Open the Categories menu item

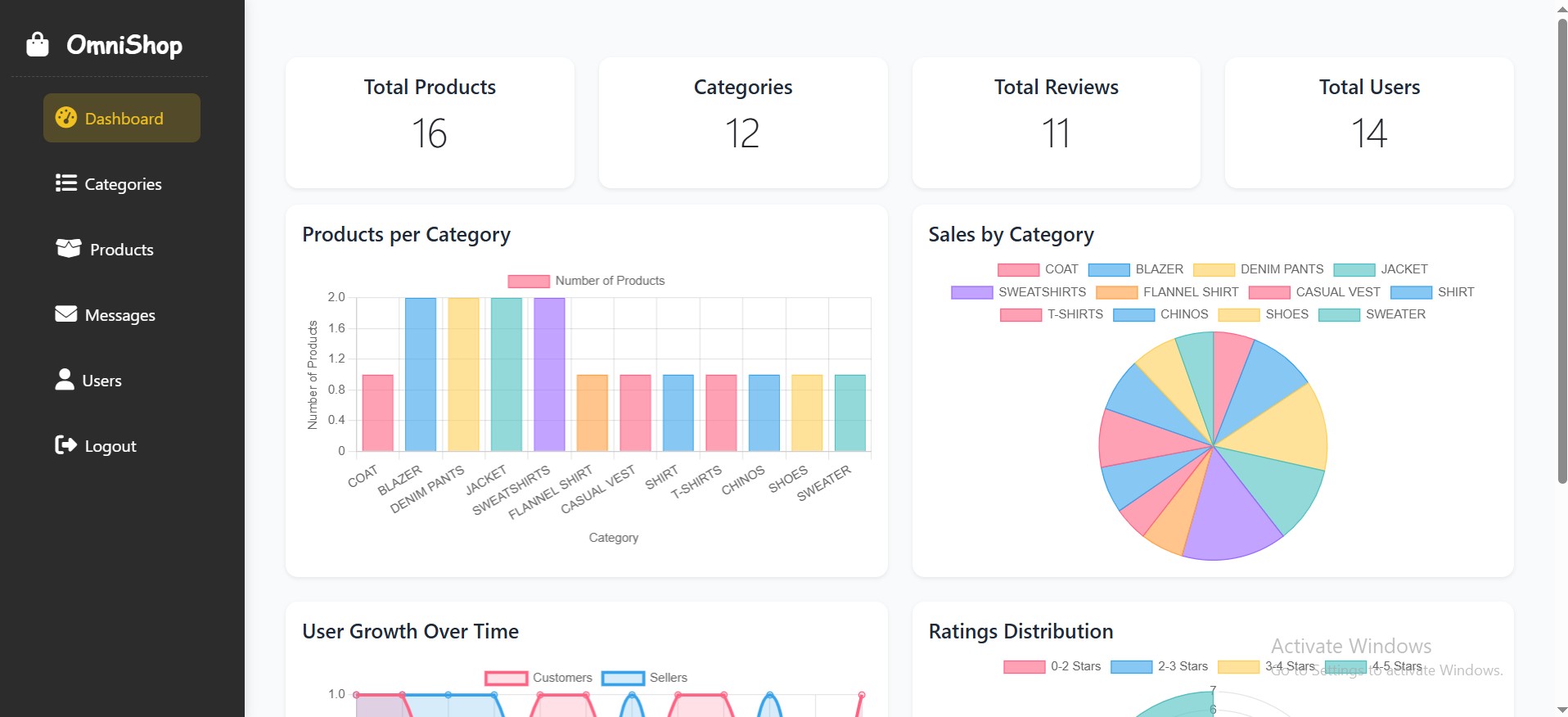coord(123,184)
